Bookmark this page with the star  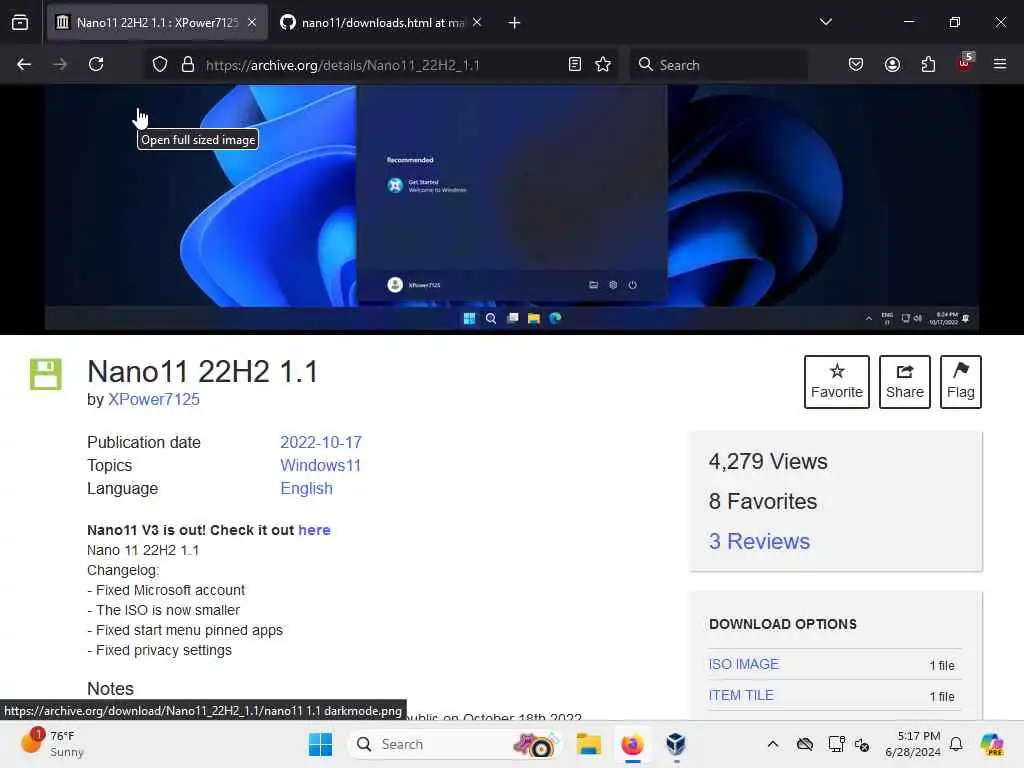tap(603, 64)
